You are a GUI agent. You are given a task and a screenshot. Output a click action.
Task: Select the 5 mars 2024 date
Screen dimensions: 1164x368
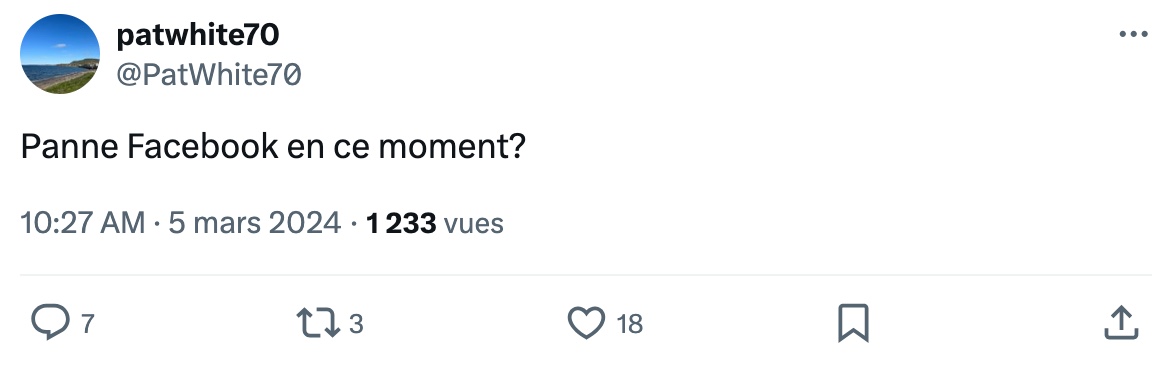[255, 223]
